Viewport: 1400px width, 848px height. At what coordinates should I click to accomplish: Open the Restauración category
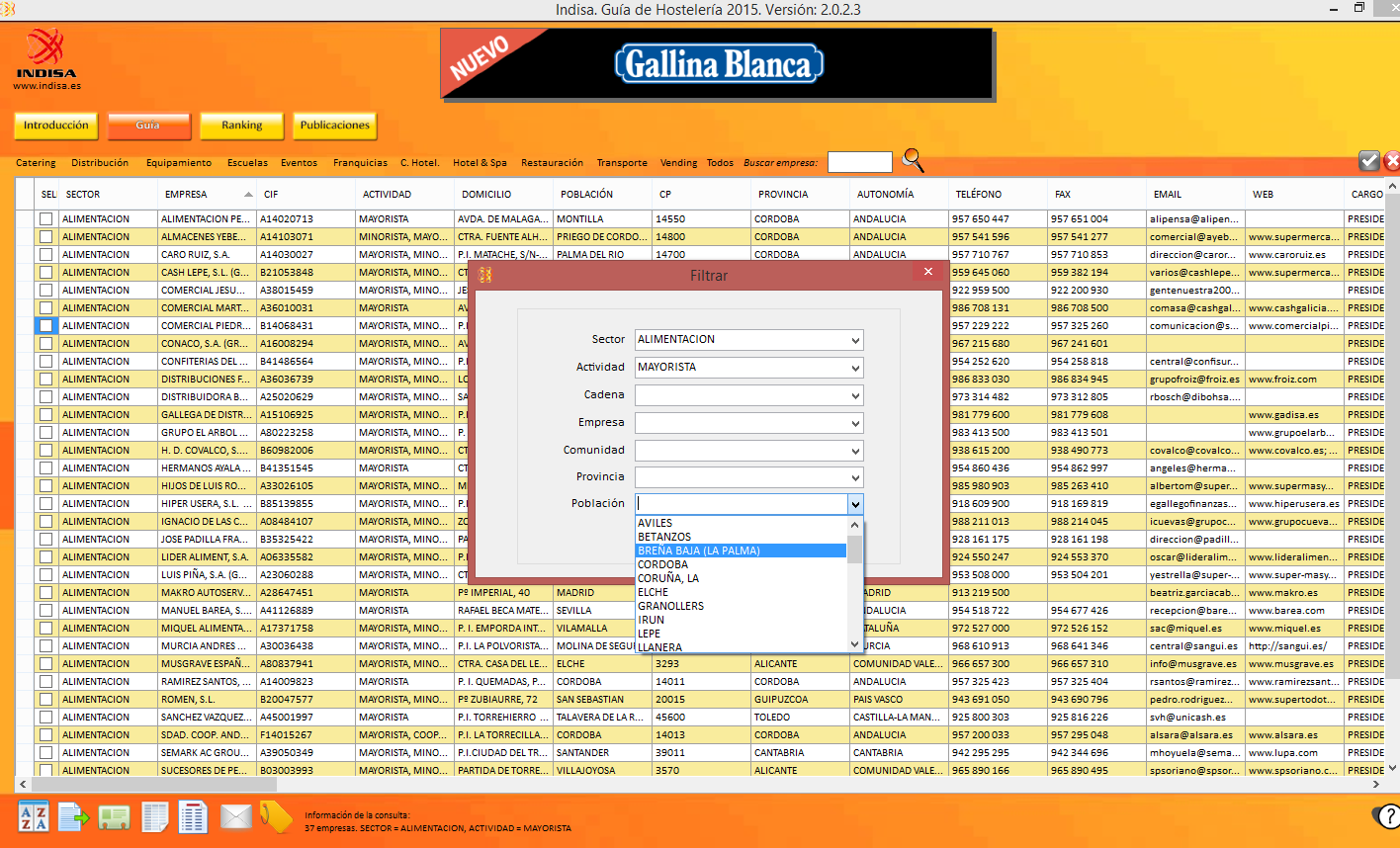point(552,162)
